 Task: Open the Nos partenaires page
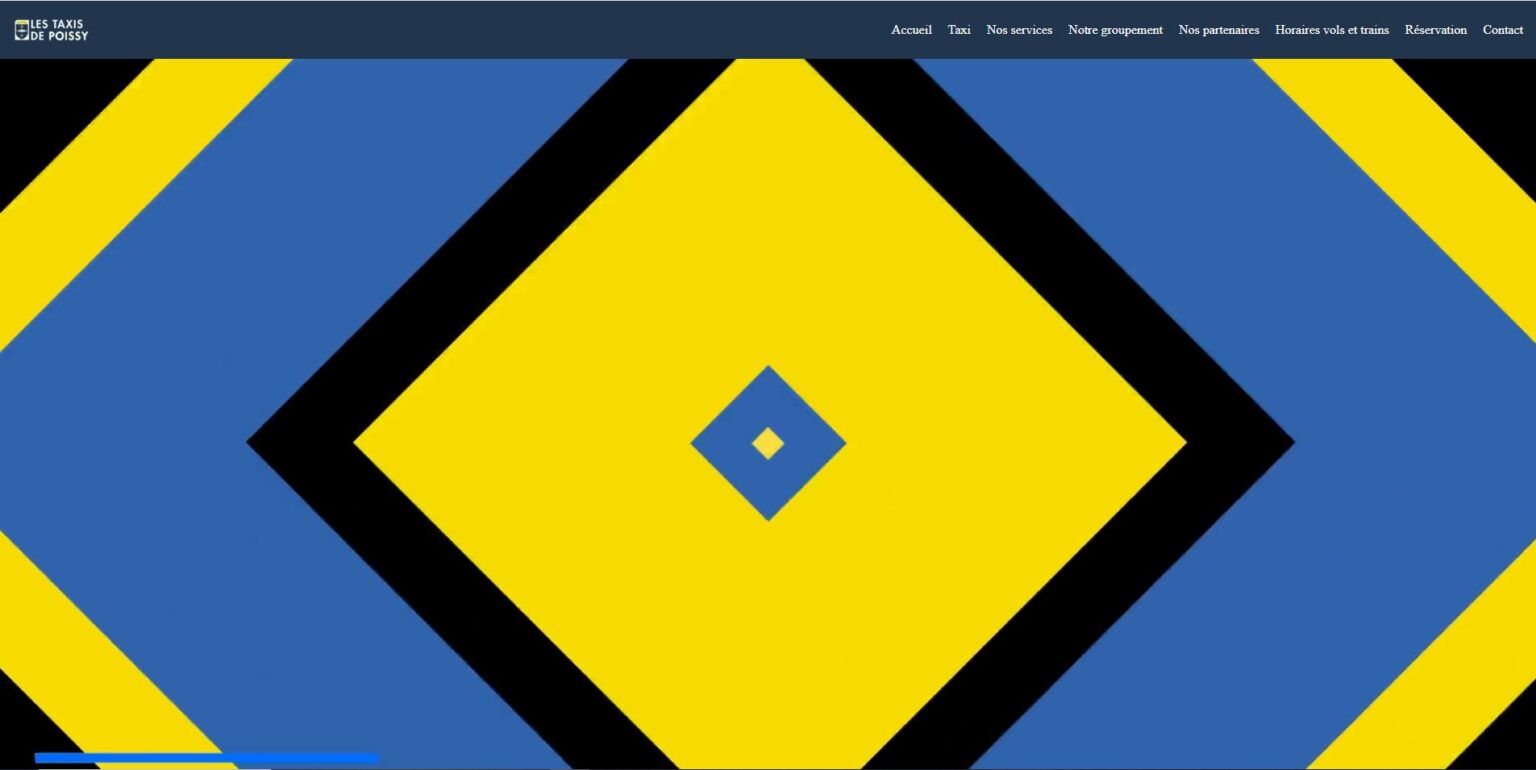pyautogui.click(x=1219, y=30)
